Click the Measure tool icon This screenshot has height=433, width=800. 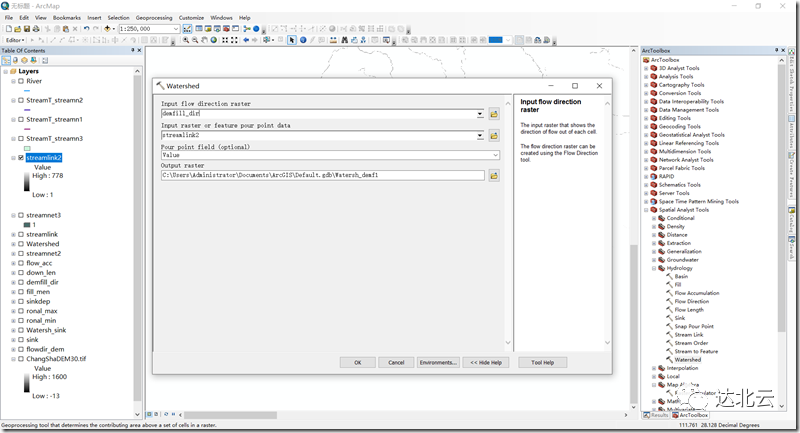333,40
